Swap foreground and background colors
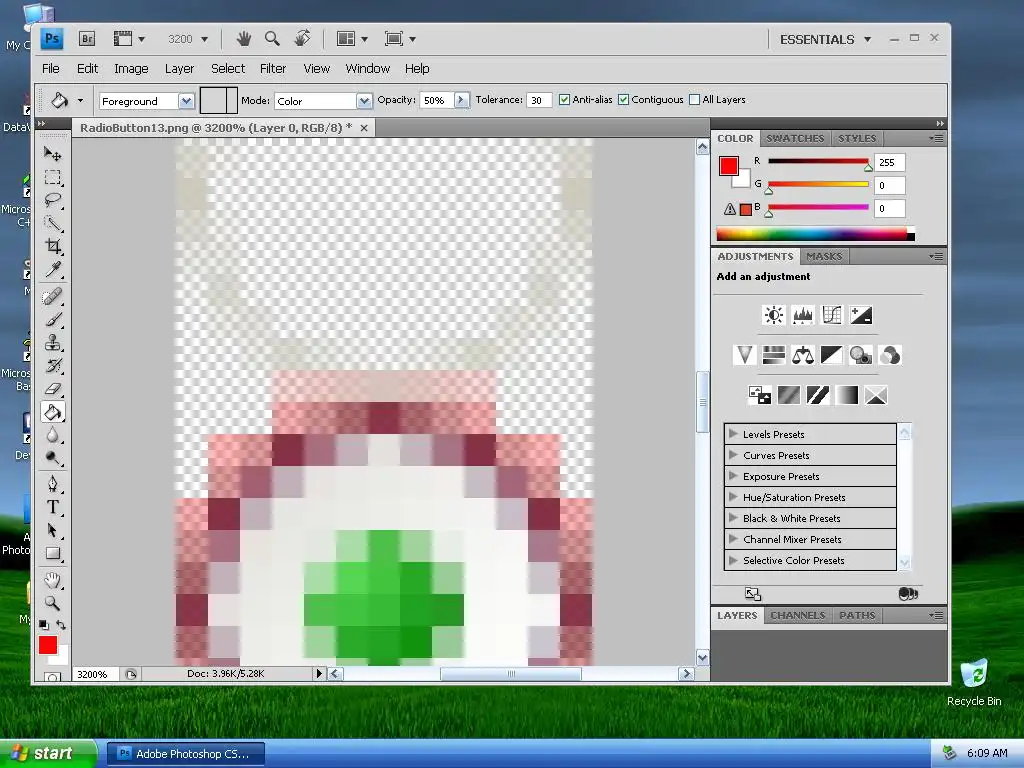Image resolution: width=1024 pixels, height=768 pixels. click(61, 624)
